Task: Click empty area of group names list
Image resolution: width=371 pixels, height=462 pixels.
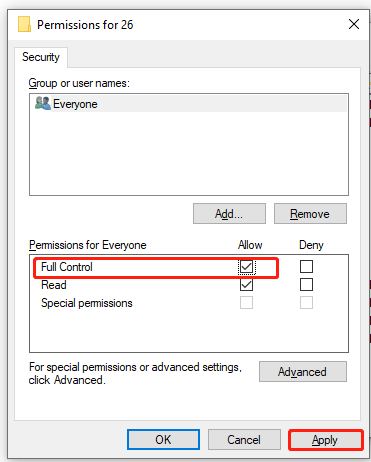Action: click(x=189, y=153)
